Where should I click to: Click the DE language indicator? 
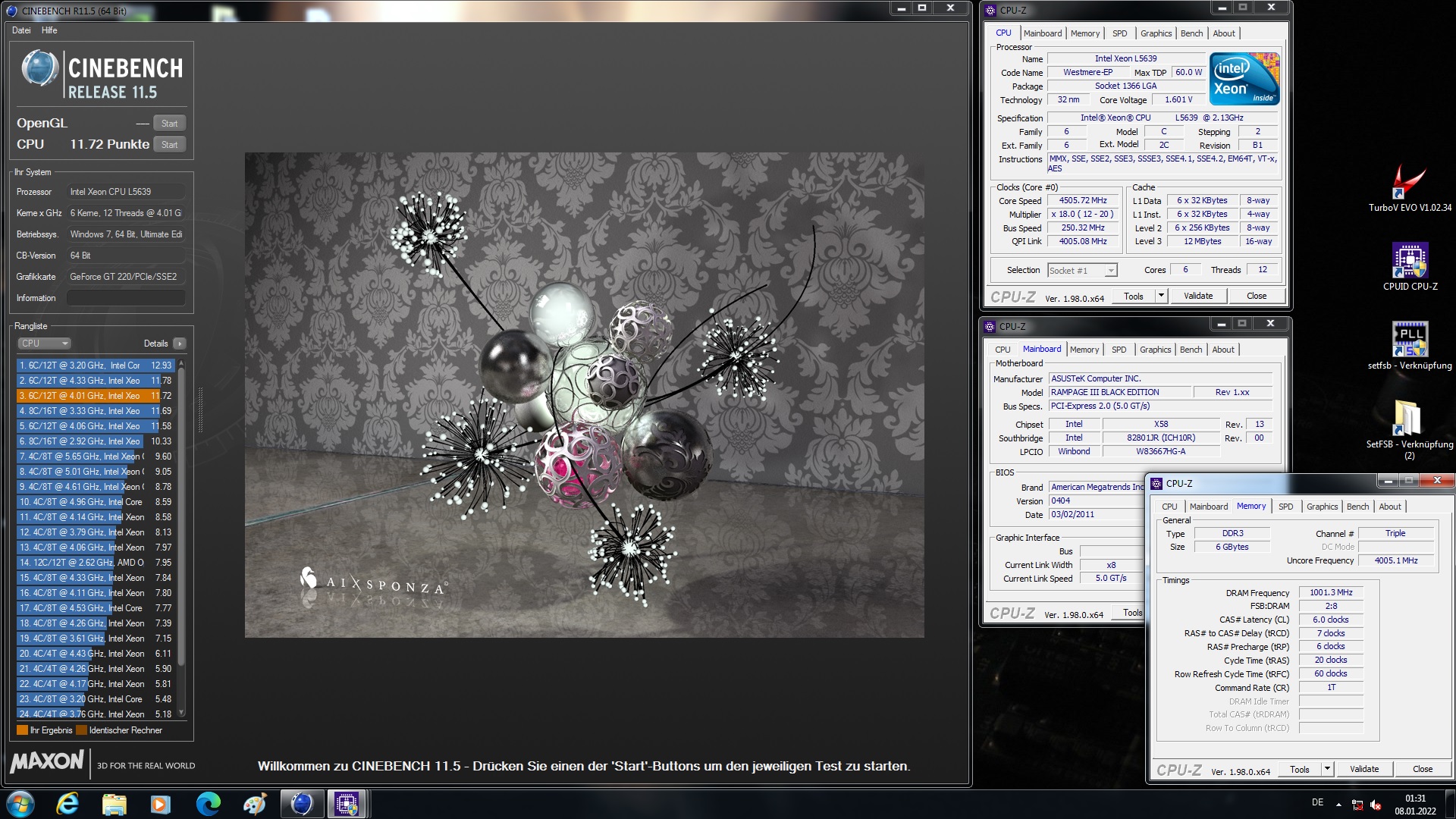pos(1318,802)
